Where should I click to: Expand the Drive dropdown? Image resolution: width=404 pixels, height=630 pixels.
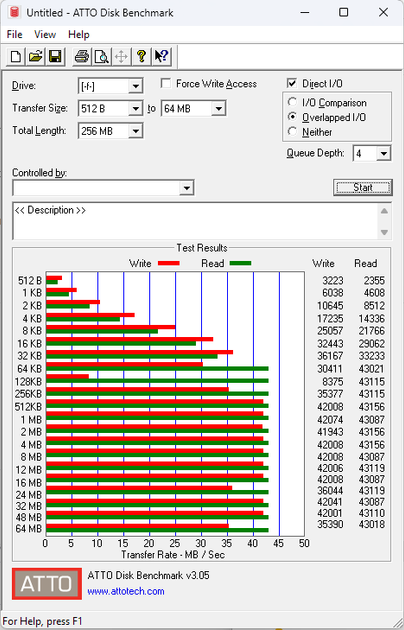(136, 86)
